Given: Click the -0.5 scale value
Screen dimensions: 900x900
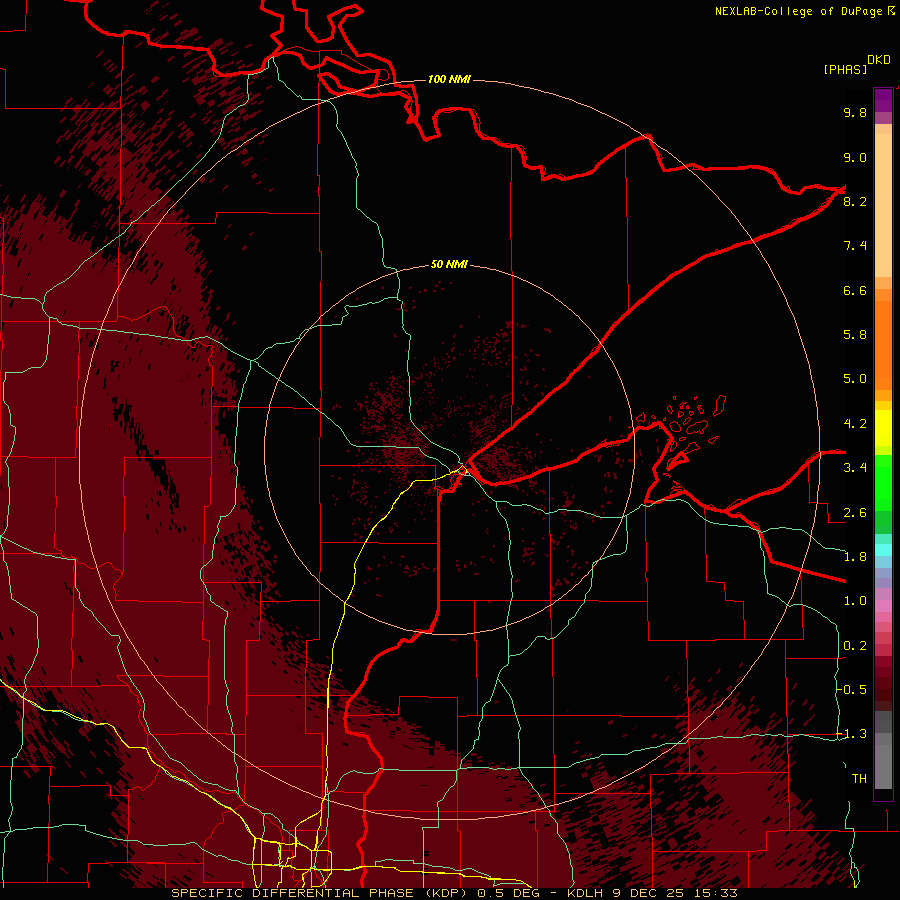Looking at the screenshot, I should click(x=852, y=689).
